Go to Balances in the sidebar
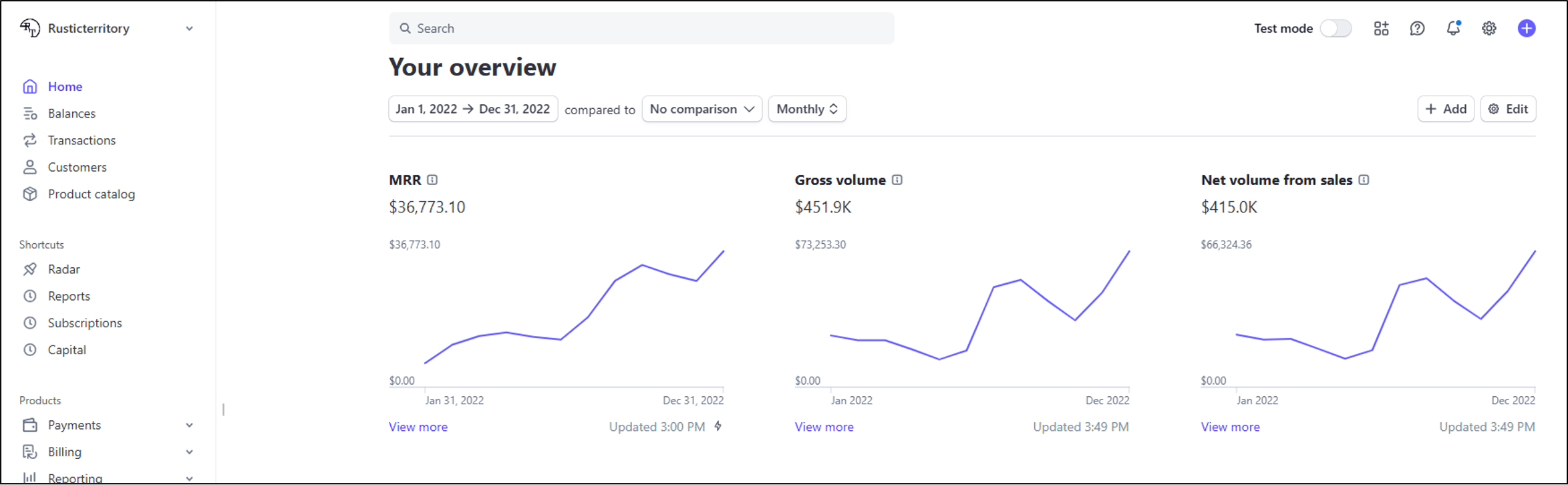 pos(71,114)
